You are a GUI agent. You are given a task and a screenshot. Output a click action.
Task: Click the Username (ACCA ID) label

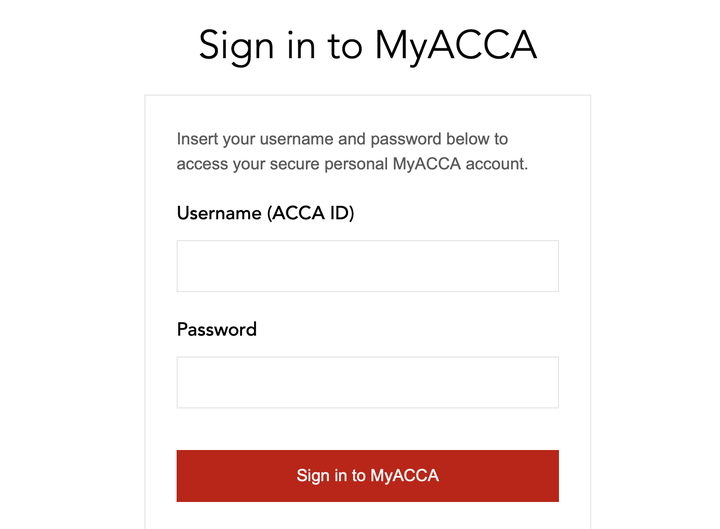point(265,213)
